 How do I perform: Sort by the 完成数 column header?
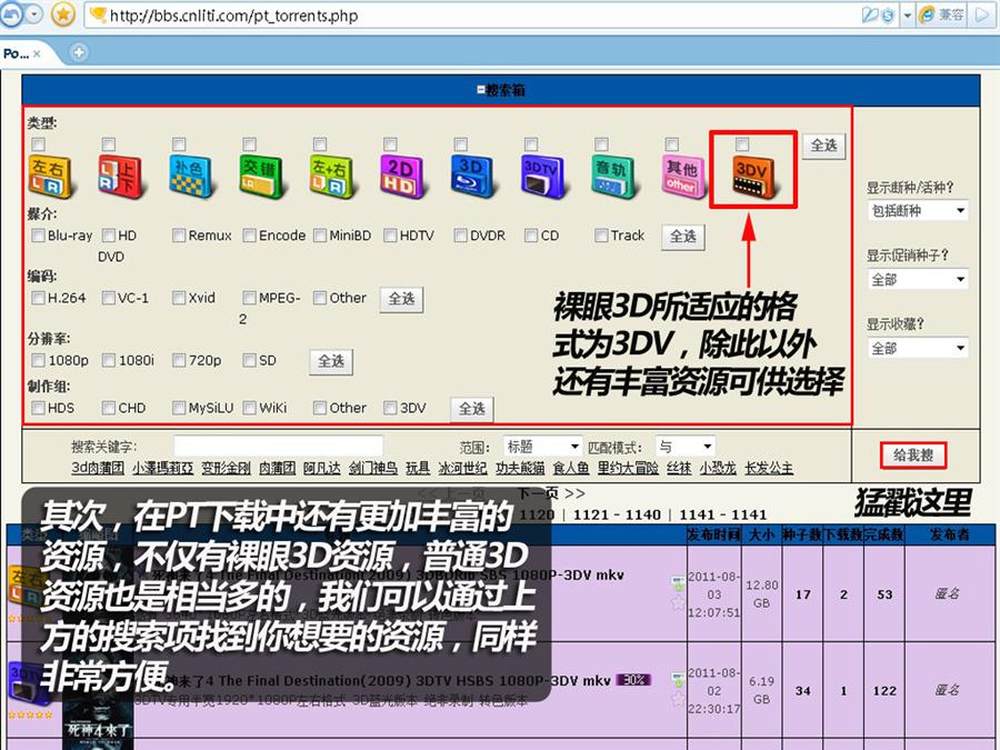pyautogui.click(x=884, y=535)
